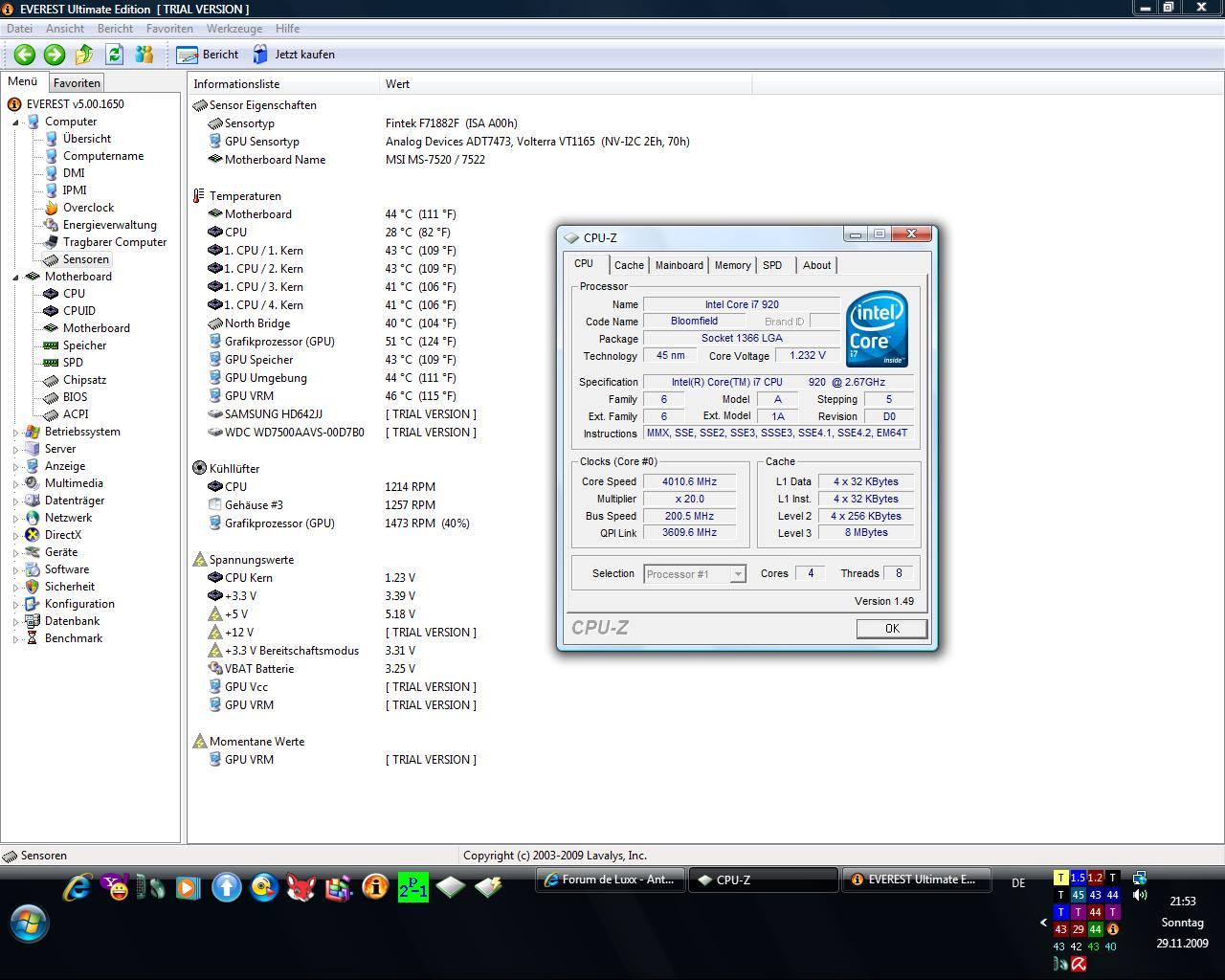
Task: Open the Datei menu
Action: click(19, 29)
